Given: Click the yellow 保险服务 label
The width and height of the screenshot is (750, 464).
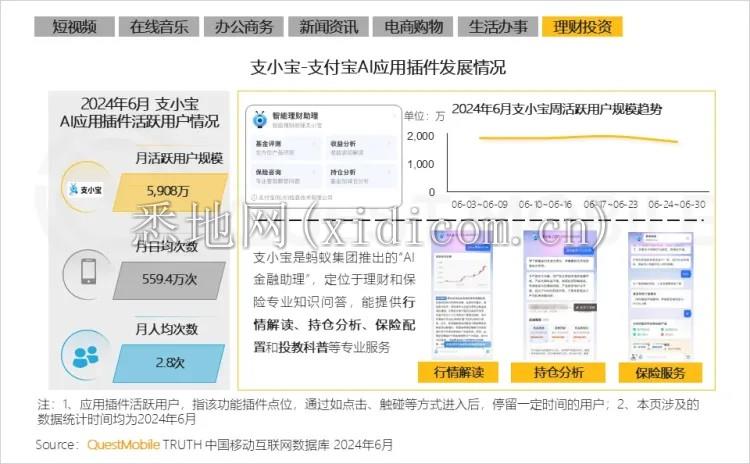Looking at the screenshot, I should pyautogui.click(x=660, y=372).
